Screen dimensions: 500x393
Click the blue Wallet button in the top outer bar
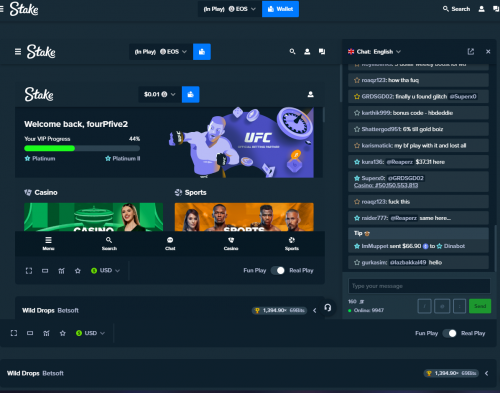point(280,9)
